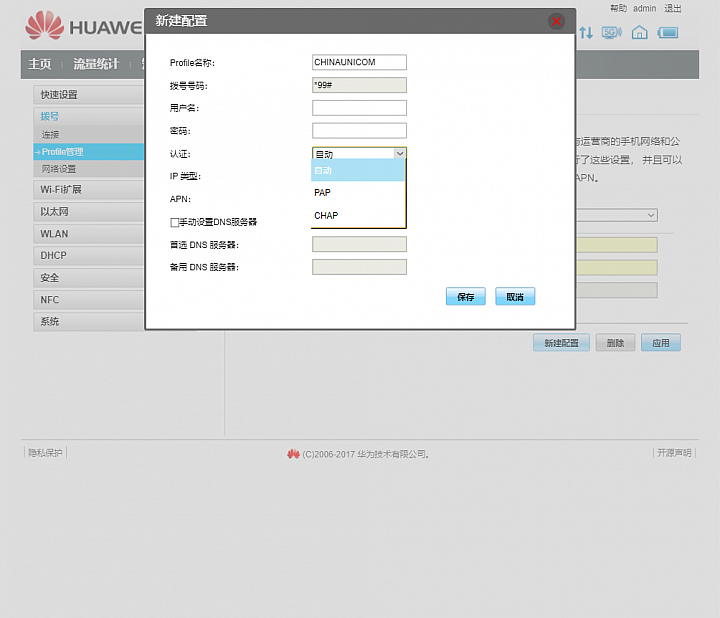720x618 pixels.
Task: Click the 应用 button
Action: 661,343
